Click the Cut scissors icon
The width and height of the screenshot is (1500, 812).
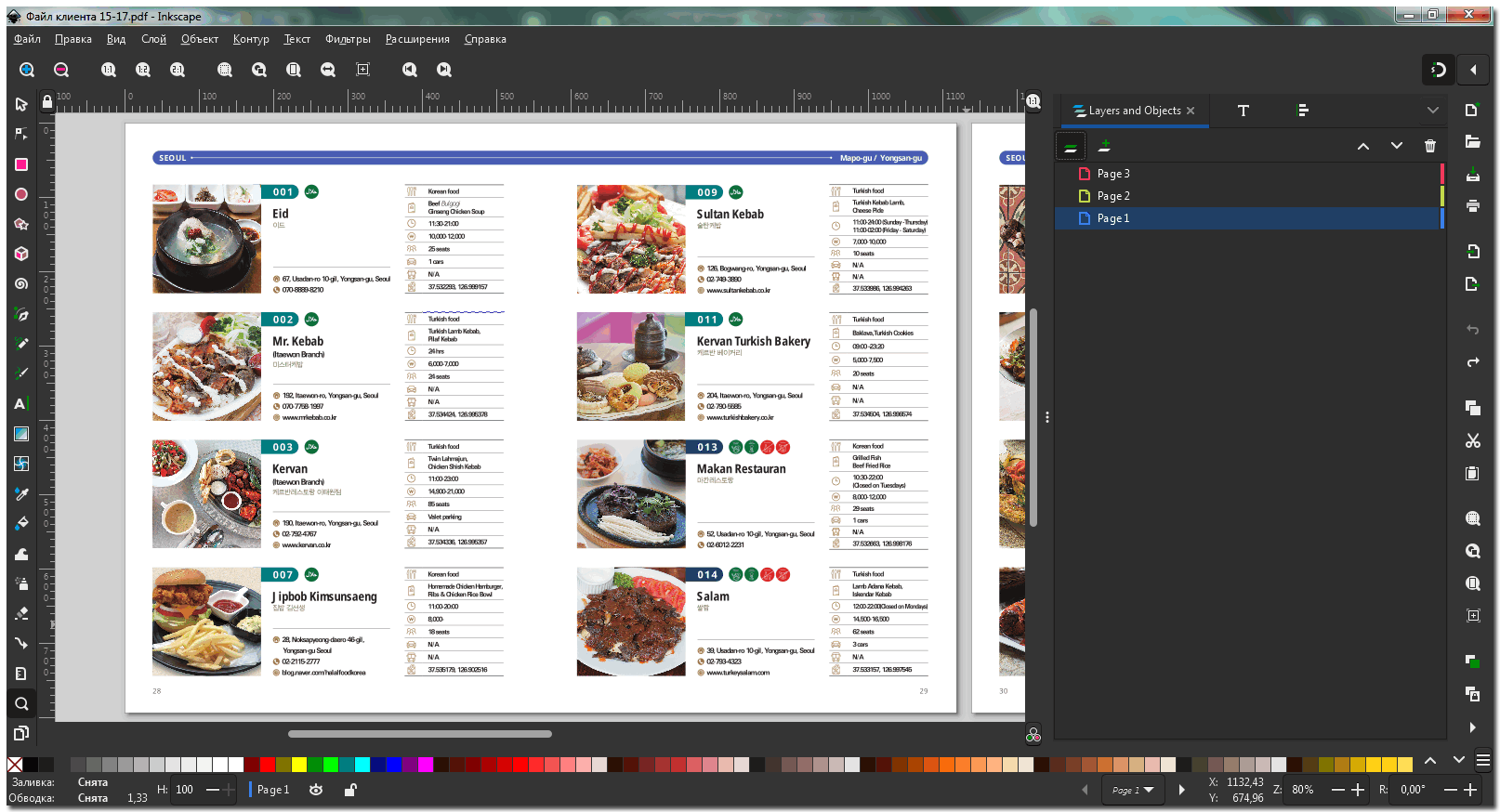pos(1473,440)
